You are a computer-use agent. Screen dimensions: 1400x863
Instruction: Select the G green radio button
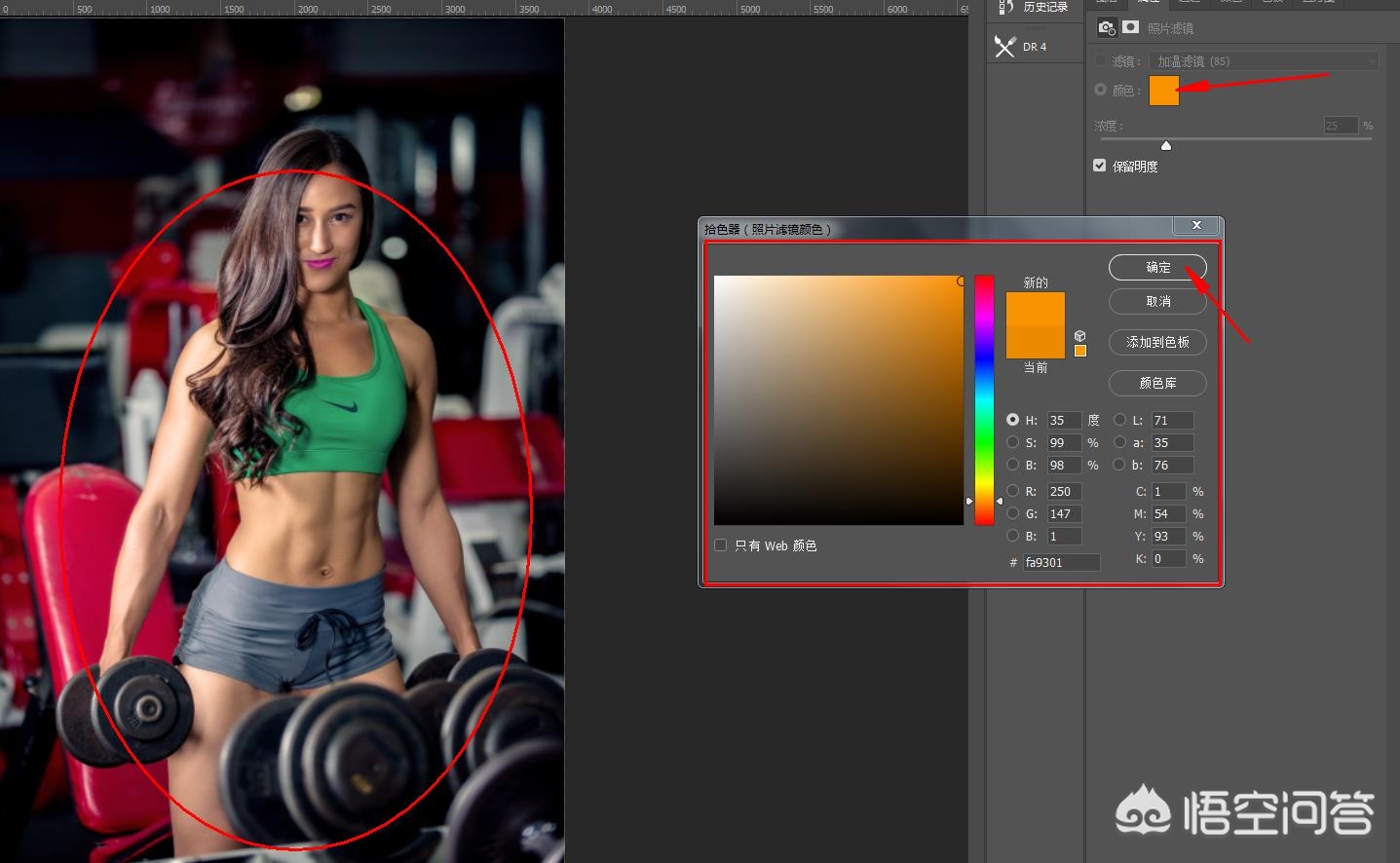(1013, 513)
